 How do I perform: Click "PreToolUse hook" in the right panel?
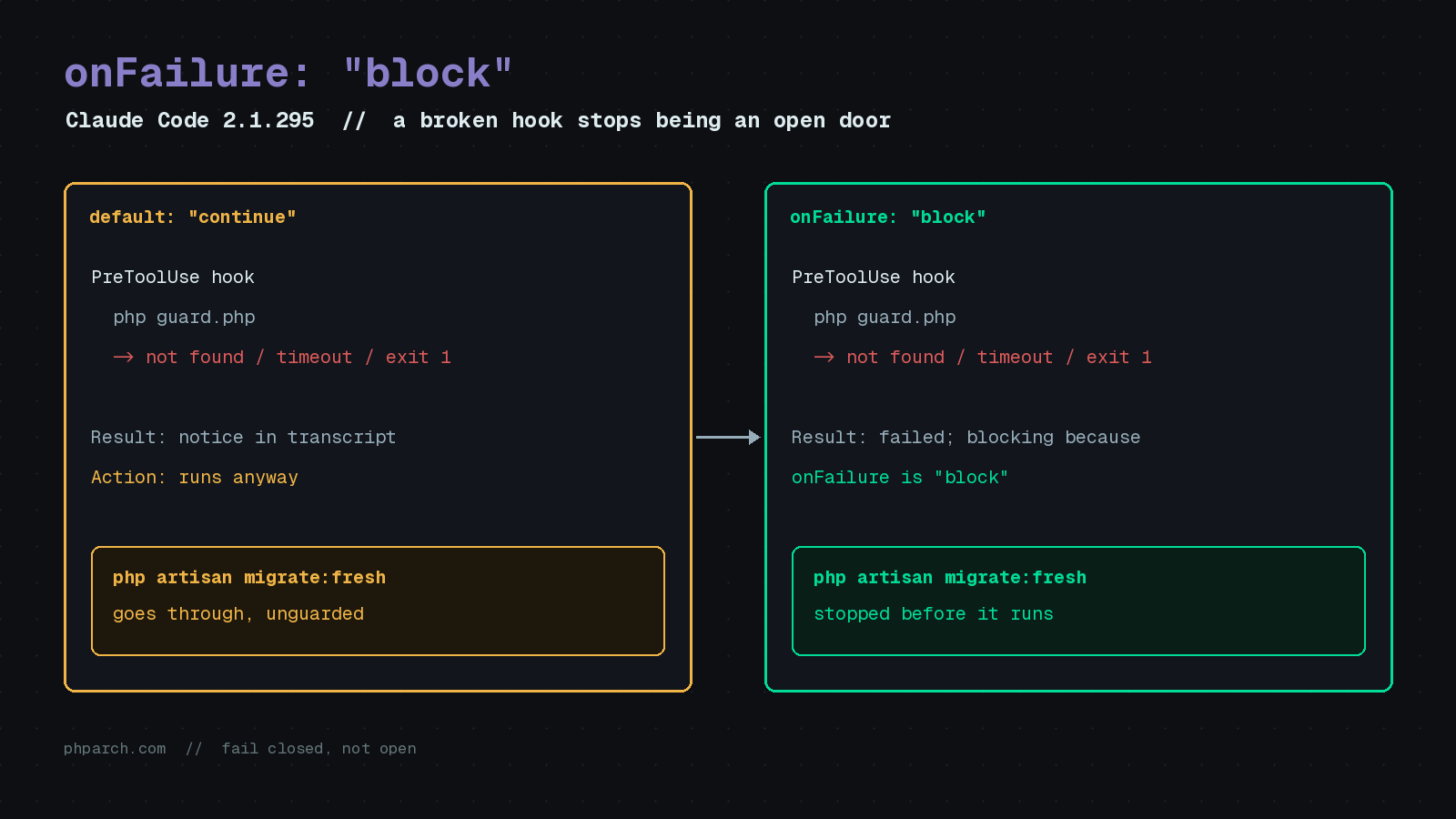[874, 278]
